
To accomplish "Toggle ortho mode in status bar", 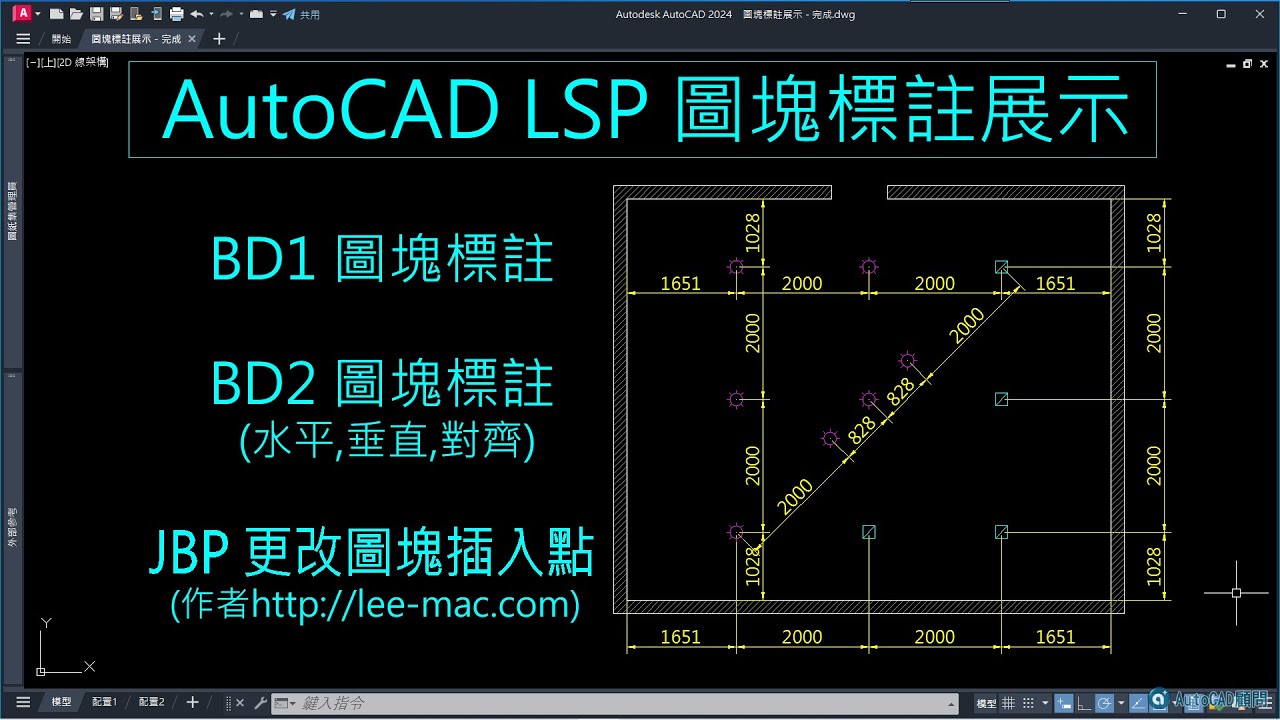I will 1084,703.
